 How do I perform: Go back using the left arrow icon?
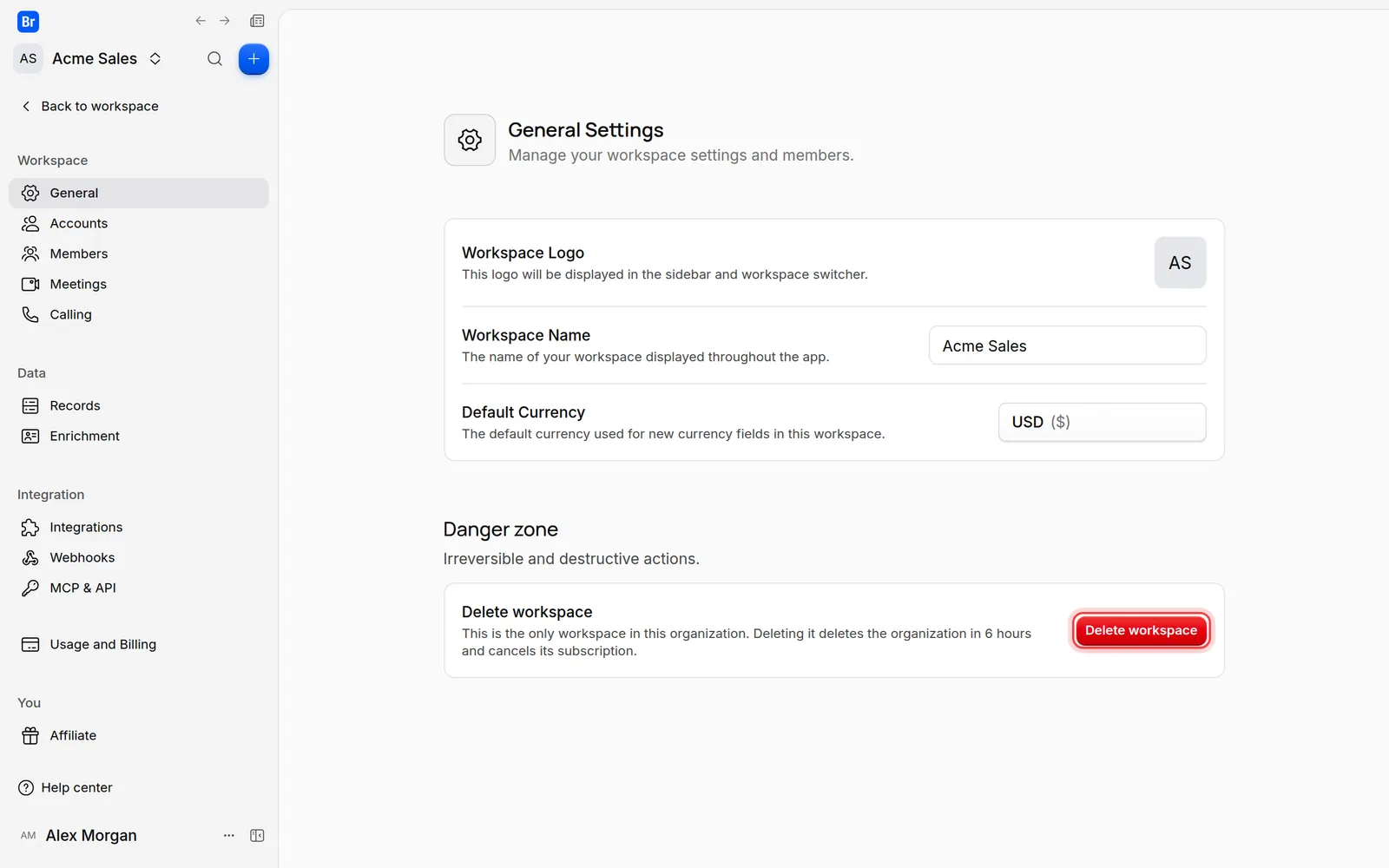pos(201,21)
